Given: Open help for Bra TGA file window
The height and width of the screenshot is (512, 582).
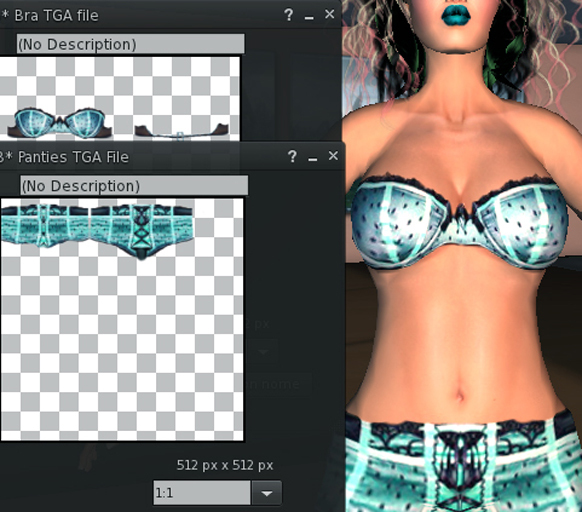Looking at the screenshot, I should coord(289,15).
